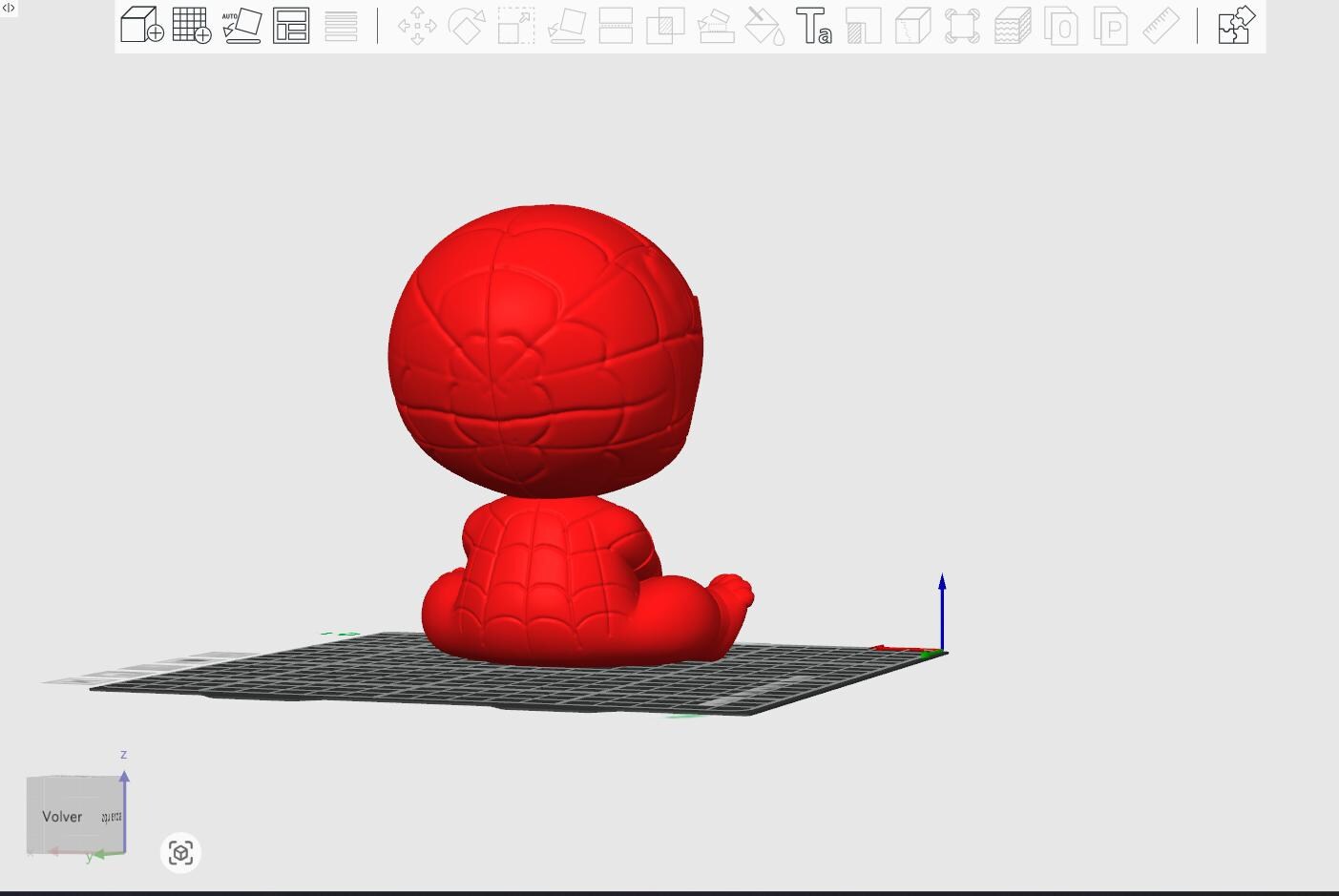Activate the Cut tool

[x=616, y=26]
